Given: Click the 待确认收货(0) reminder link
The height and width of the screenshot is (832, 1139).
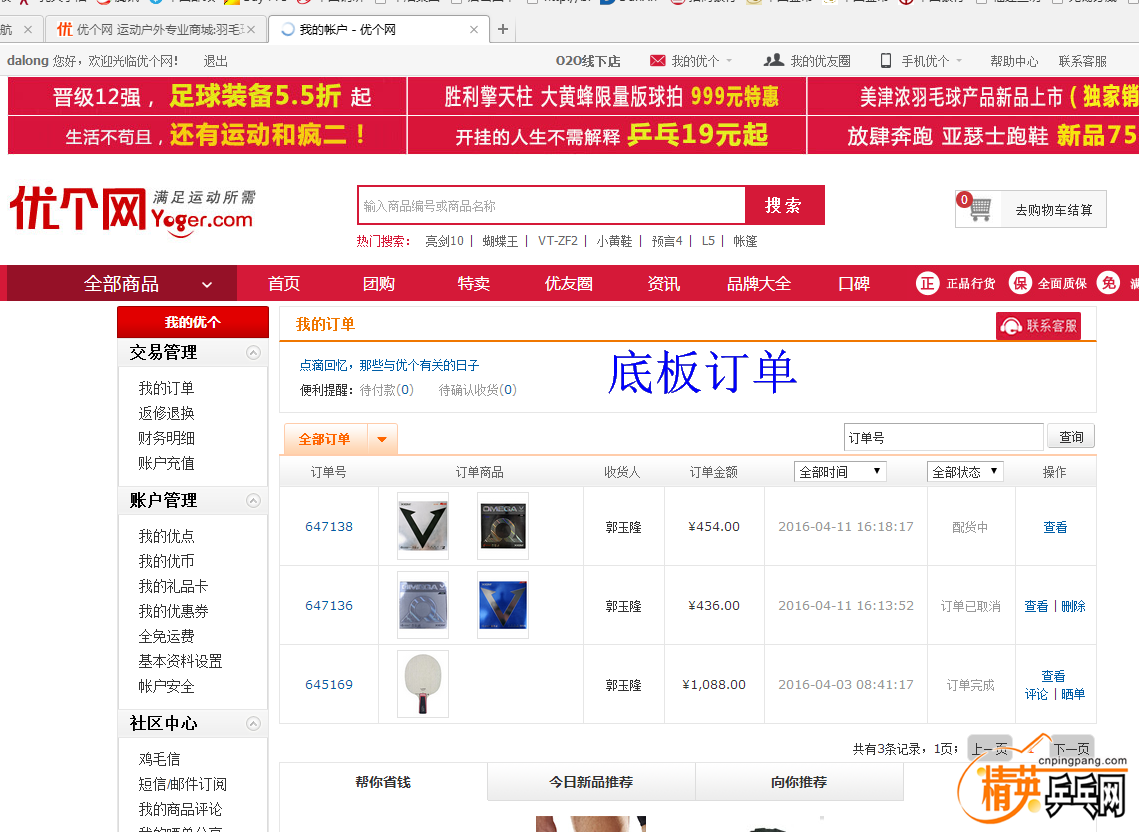Looking at the screenshot, I should (477, 390).
